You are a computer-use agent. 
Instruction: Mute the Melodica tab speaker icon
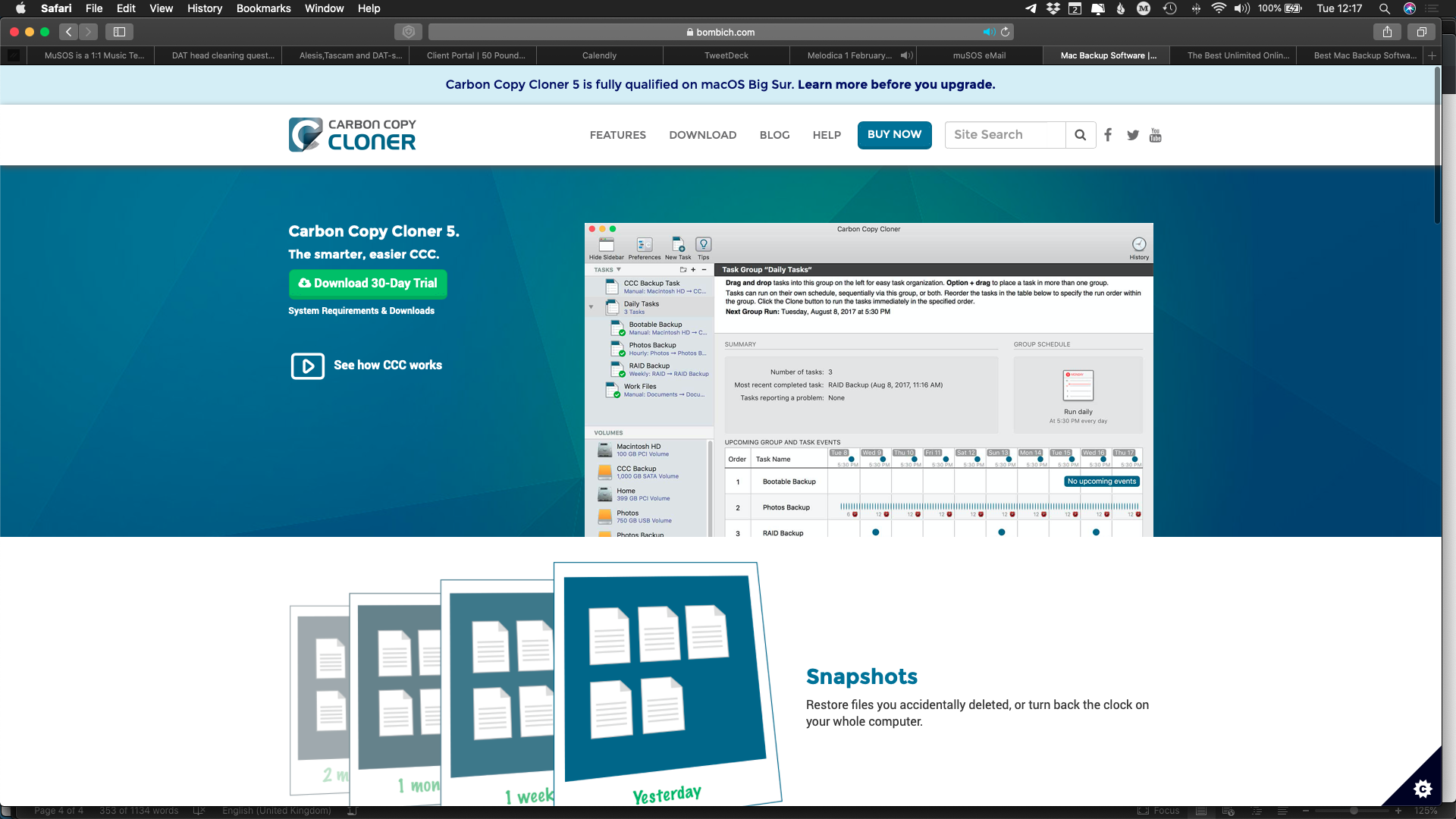pyautogui.click(x=905, y=55)
